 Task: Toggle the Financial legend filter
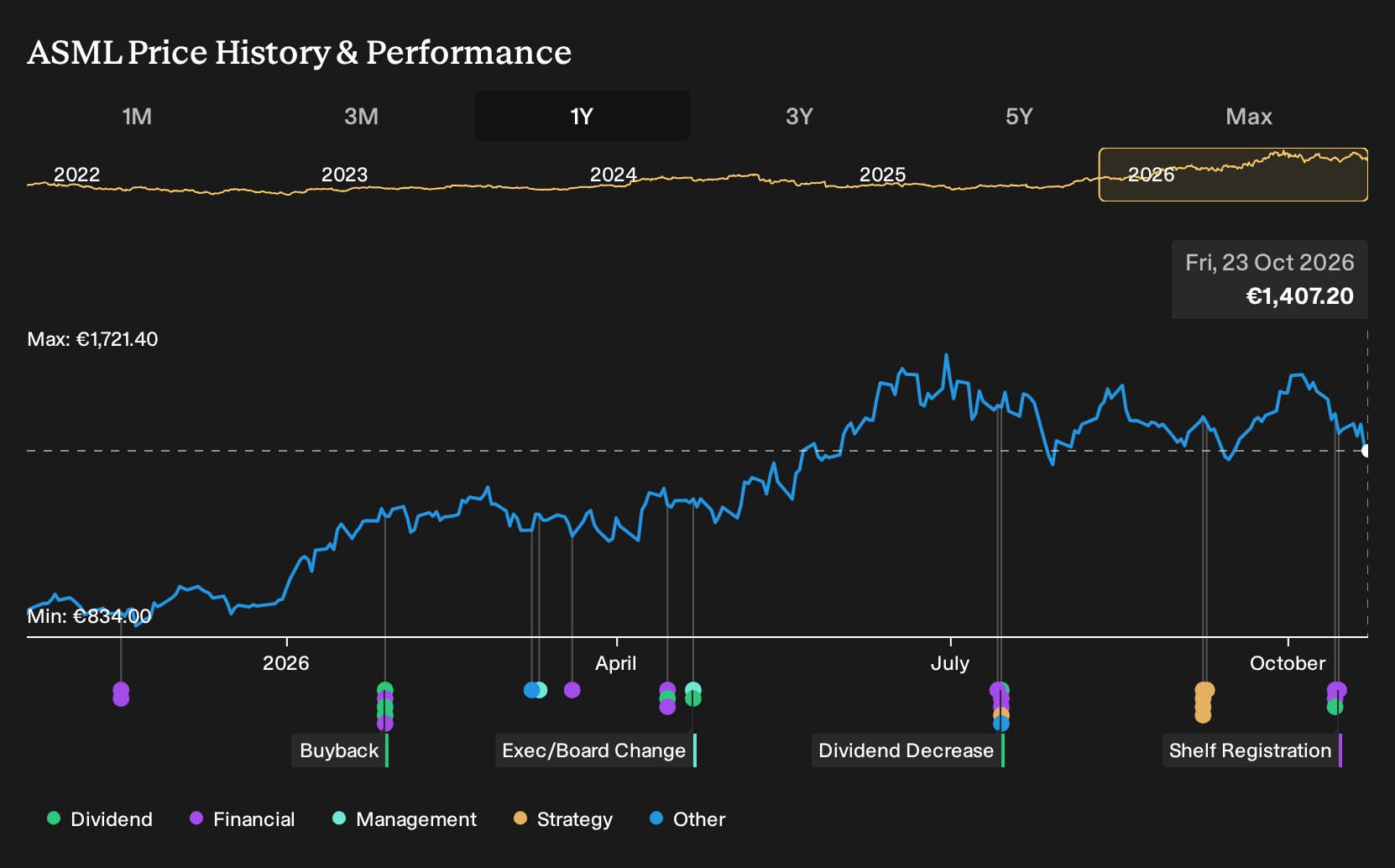(x=243, y=819)
